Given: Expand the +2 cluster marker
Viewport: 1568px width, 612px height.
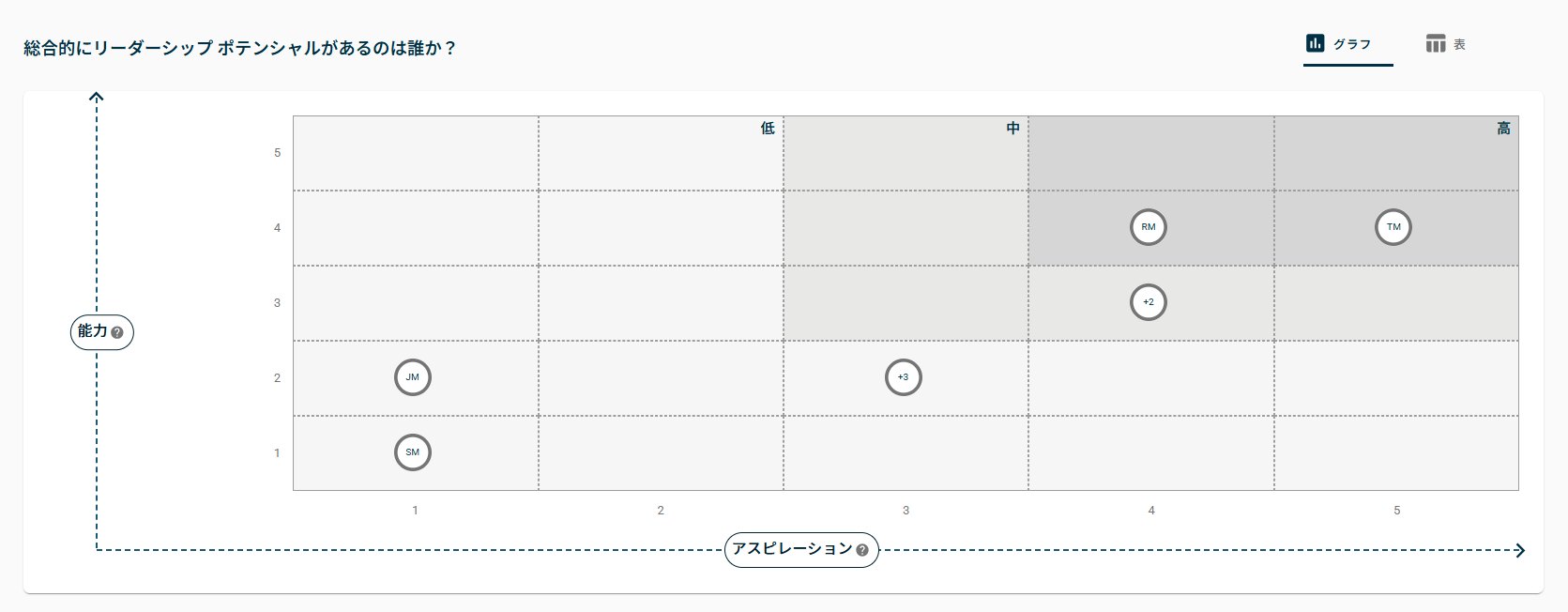Looking at the screenshot, I should pos(1149,302).
